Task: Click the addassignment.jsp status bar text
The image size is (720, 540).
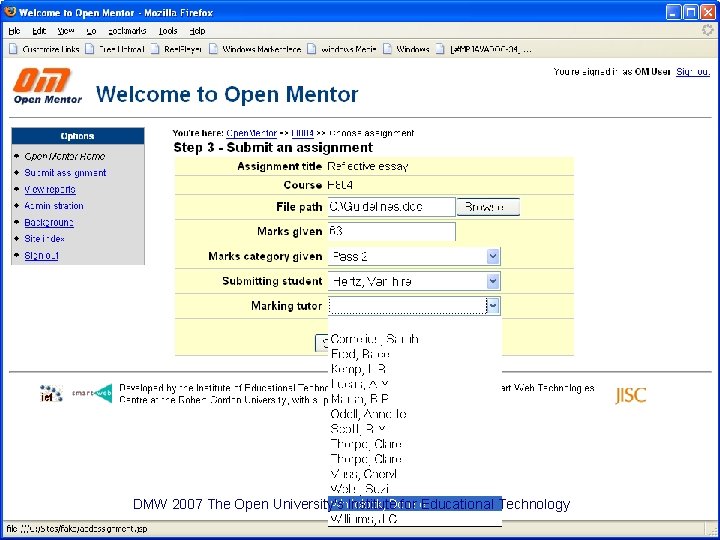Action: pos(77,529)
